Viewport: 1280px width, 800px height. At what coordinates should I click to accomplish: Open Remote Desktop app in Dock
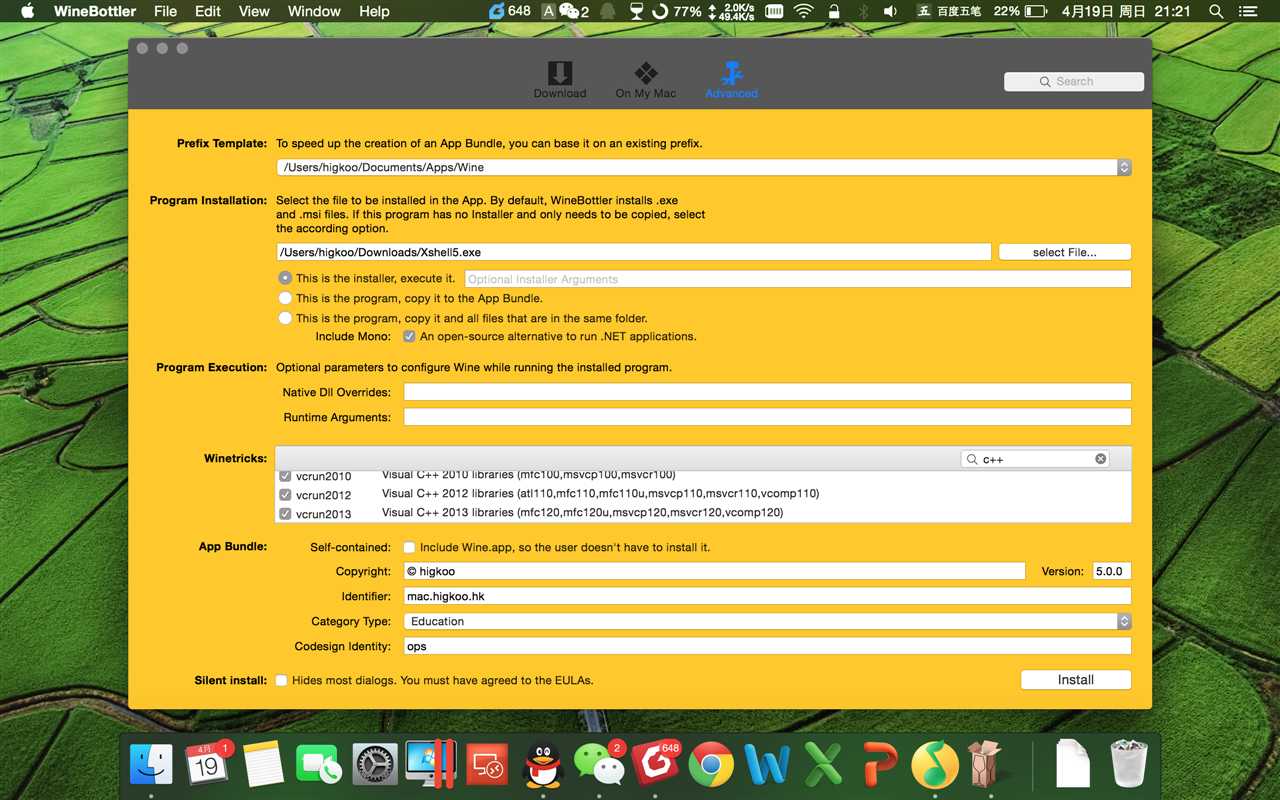[488, 765]
